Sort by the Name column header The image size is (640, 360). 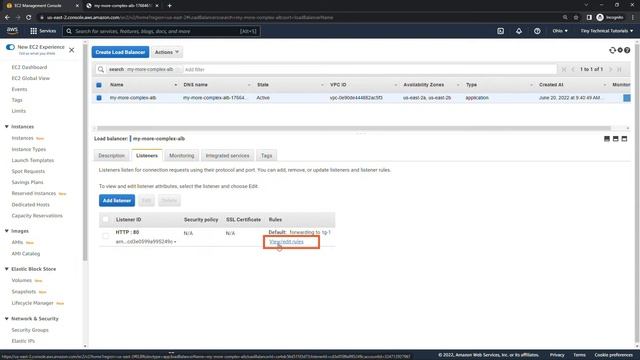coord(116,85)
